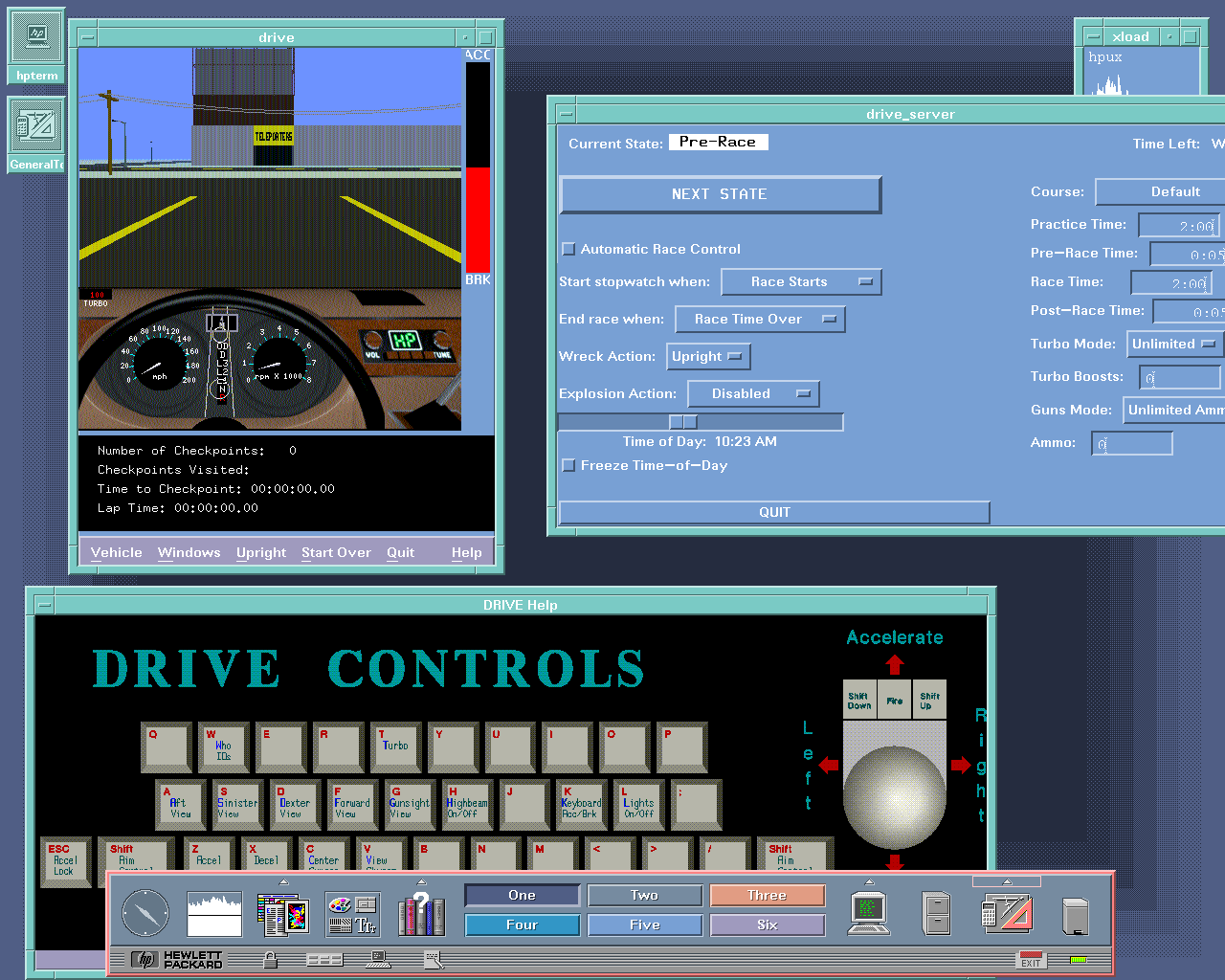This screenshot has width=1225, height=980.
Task: Click the Time of Day slider handle
Action: tap(683, 422)
